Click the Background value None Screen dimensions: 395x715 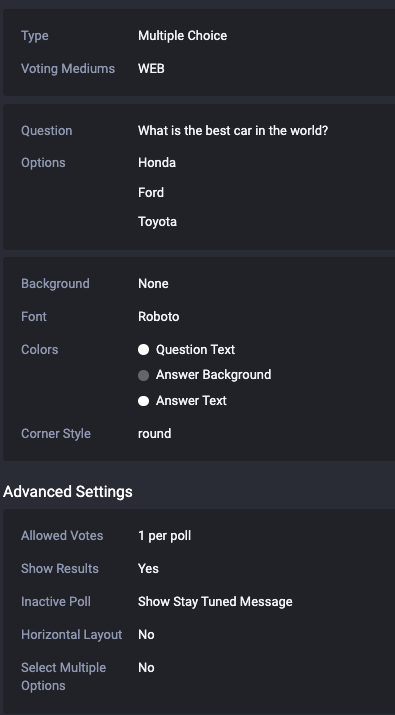tap(153, 284)
